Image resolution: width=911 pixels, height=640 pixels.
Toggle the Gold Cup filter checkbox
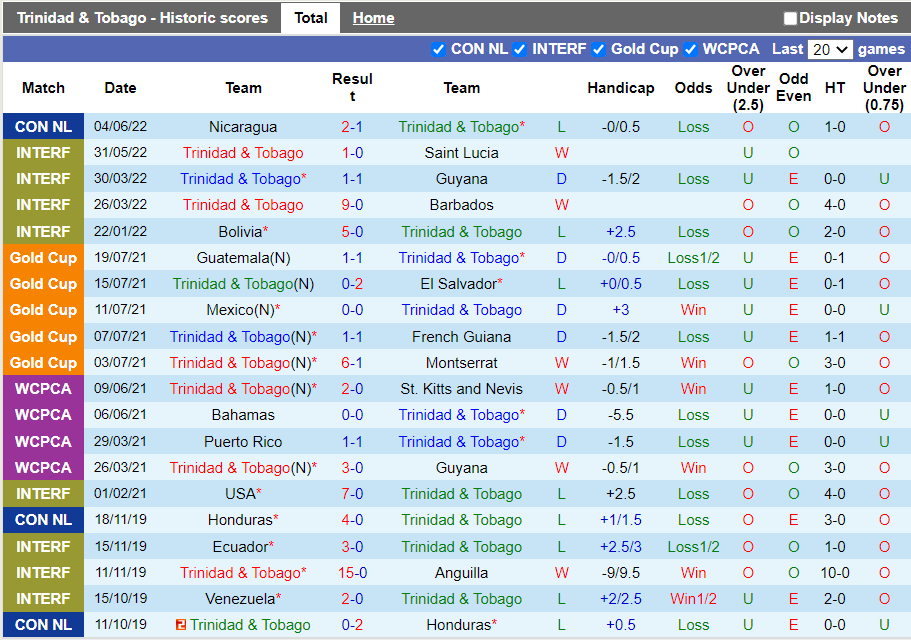(x=598, y=49)
